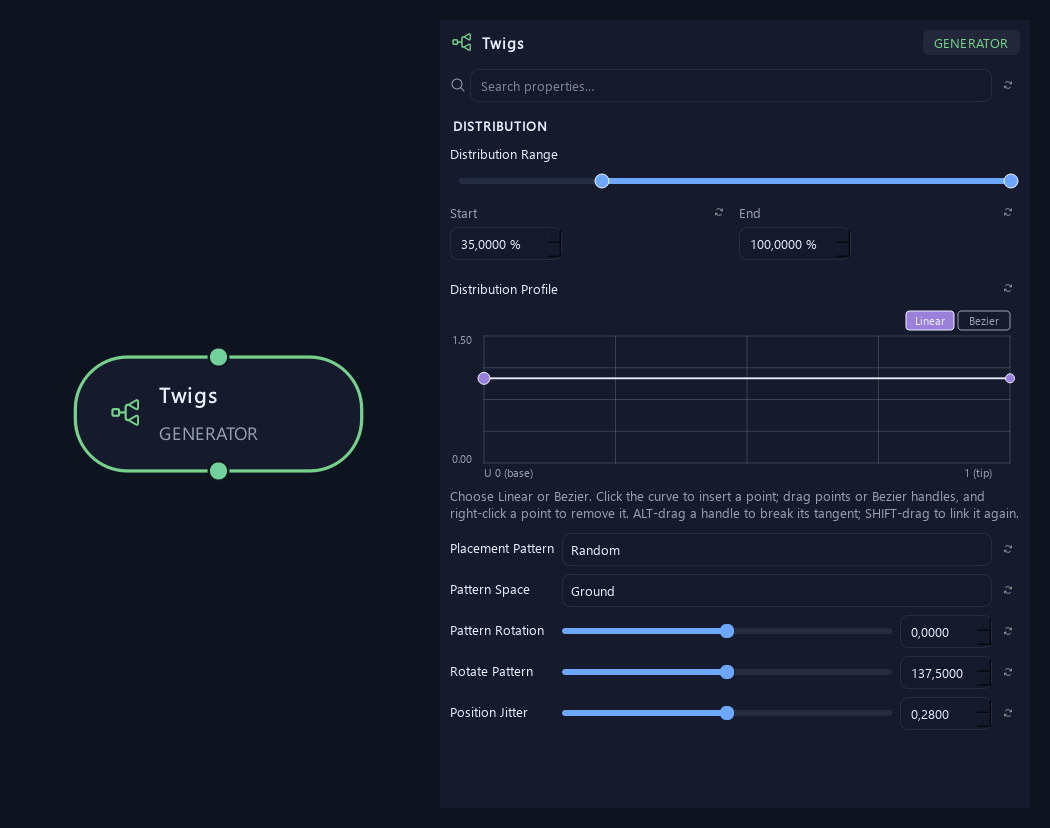1050x828 pixels.
Task: Click the base curve point on profile
Action: point(484,378)
